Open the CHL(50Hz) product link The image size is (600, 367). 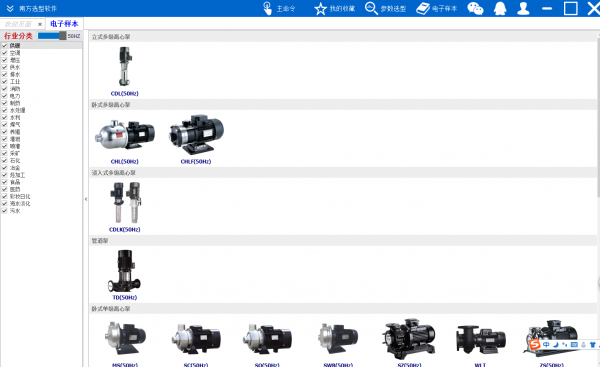pos(124,161)
